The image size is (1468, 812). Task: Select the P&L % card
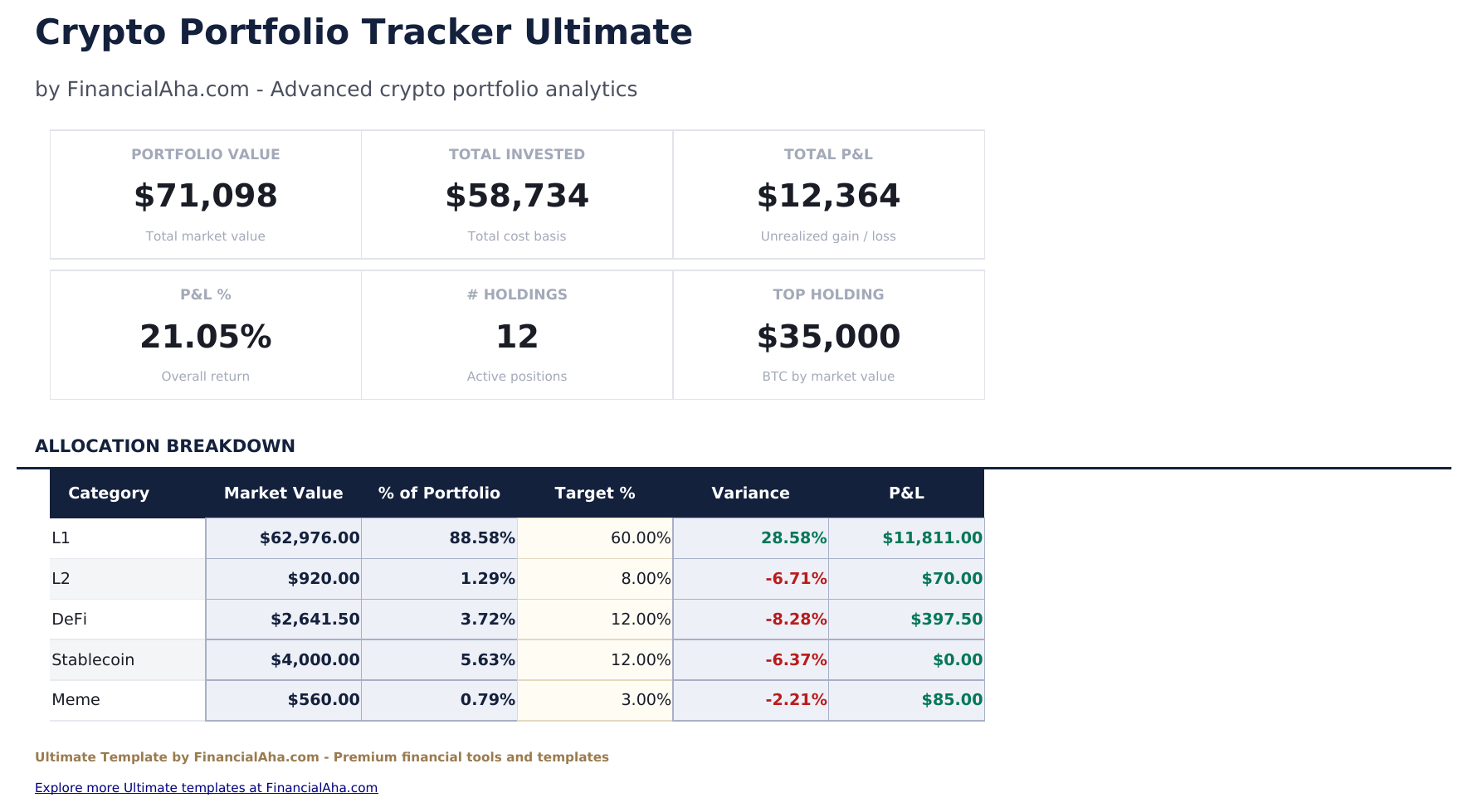[205, 334]
